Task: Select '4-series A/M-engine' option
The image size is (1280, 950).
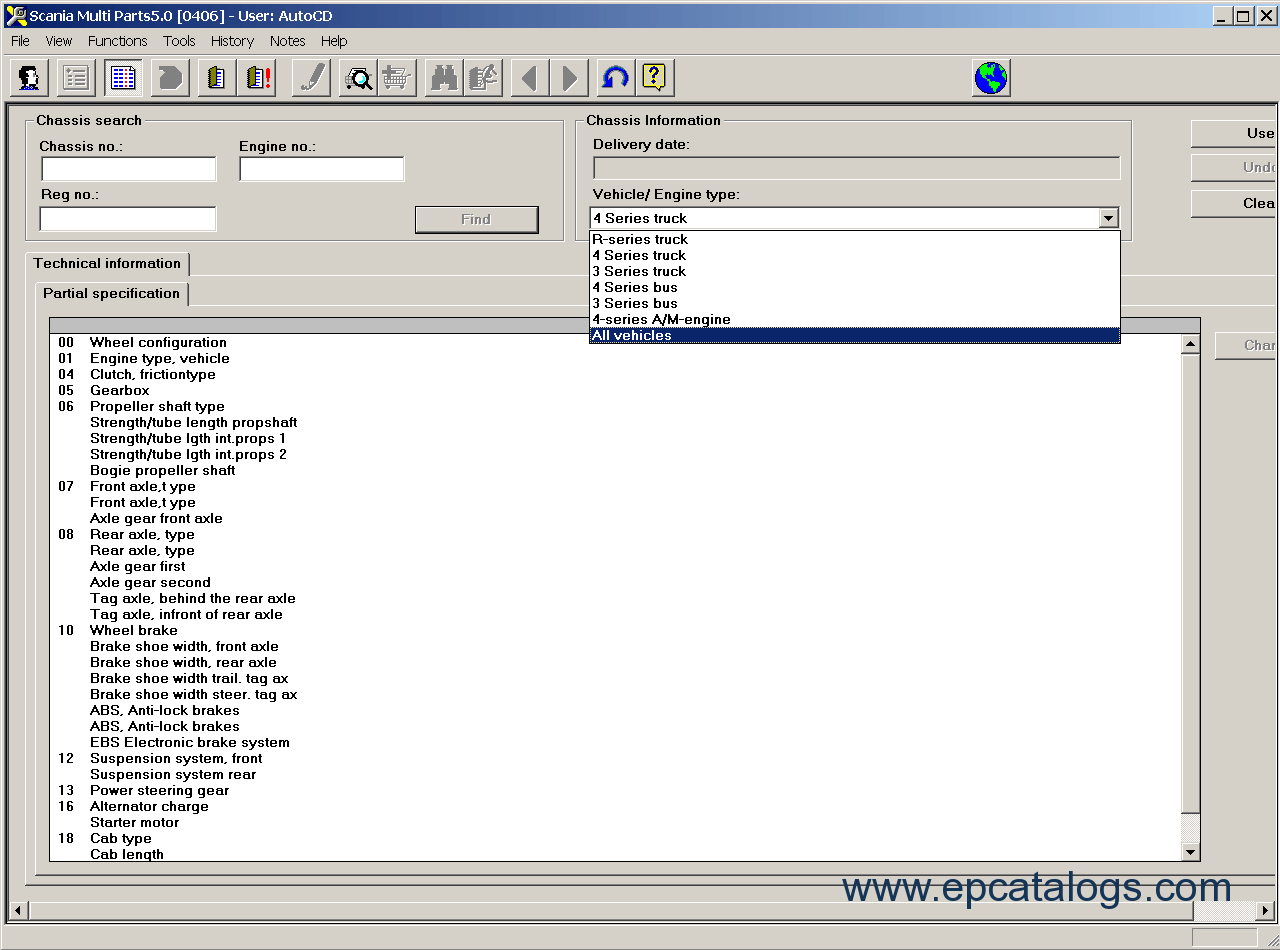Action: 661,319
